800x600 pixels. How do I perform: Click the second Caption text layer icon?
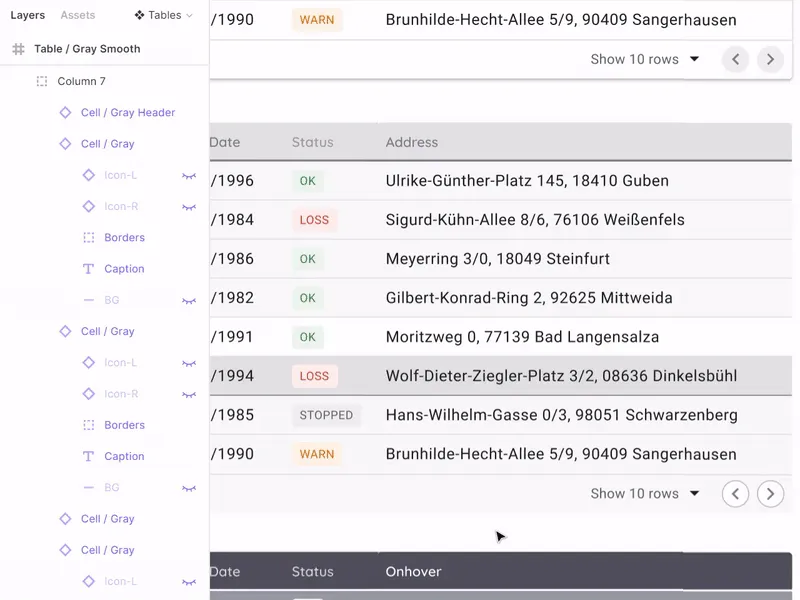tap(88, 456)
